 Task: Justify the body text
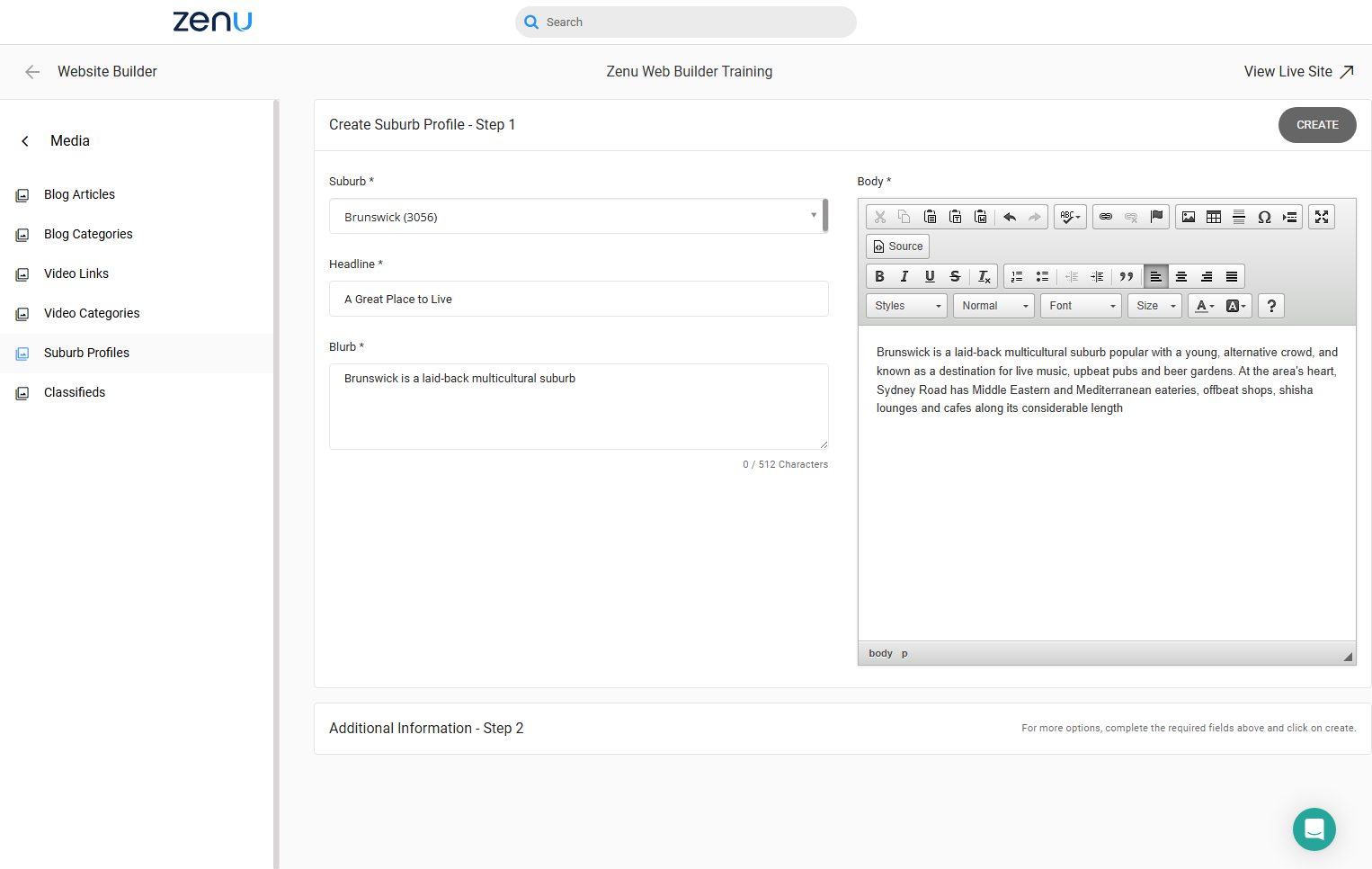[1232, 276]
